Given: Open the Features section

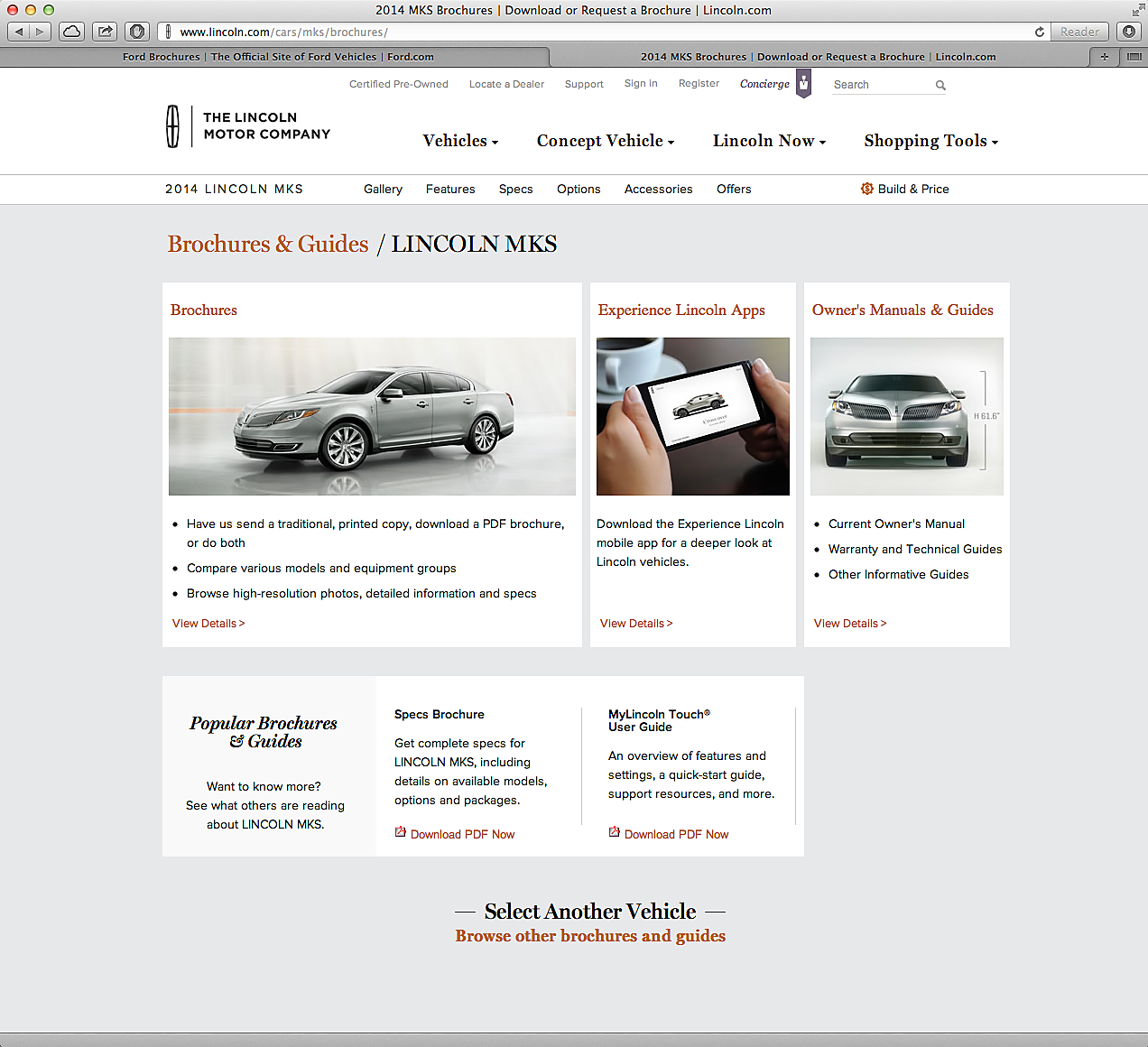Looking at the screenshot, I should [450, 189].
